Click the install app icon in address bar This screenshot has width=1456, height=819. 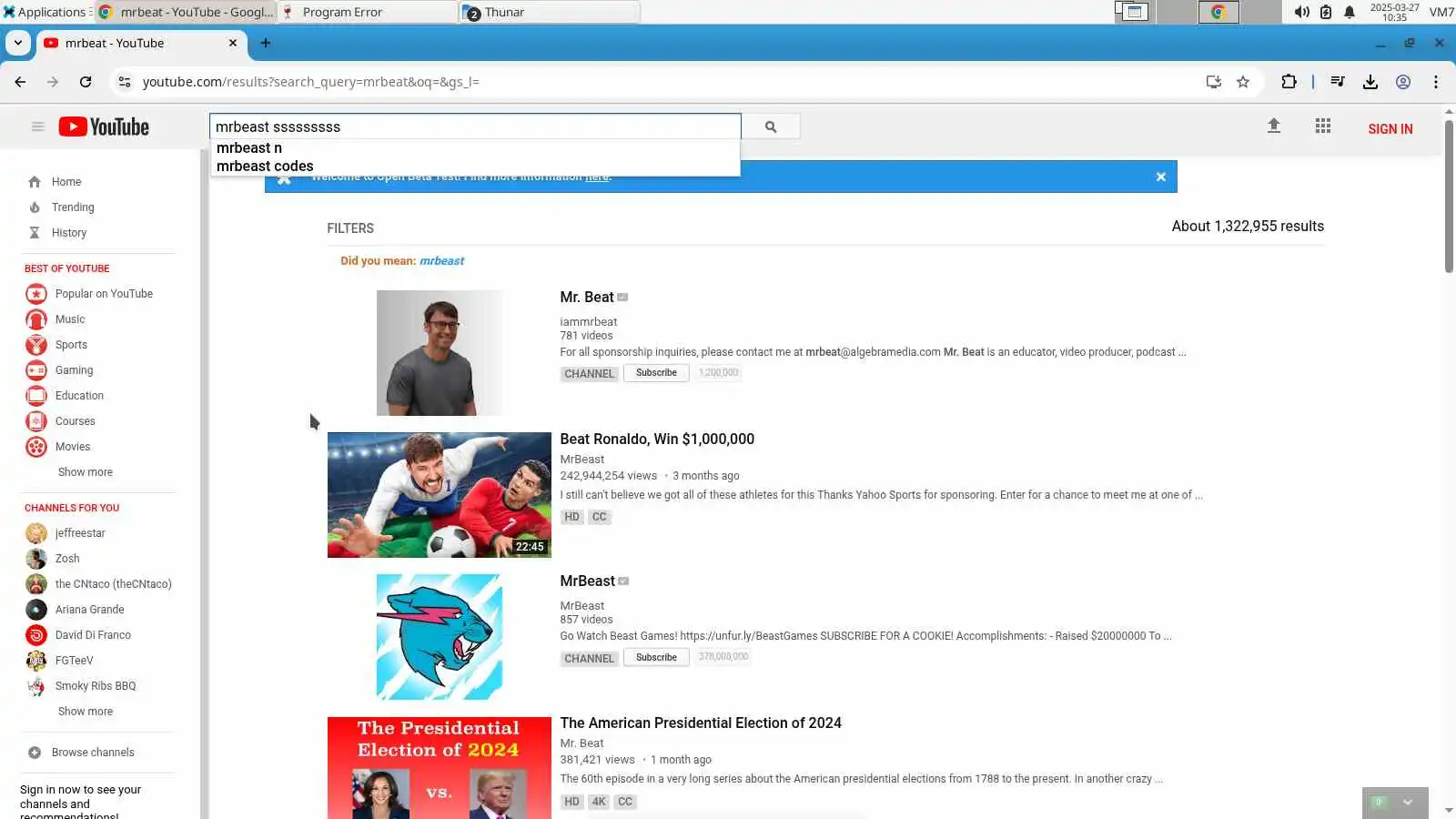coord(1214,82)
